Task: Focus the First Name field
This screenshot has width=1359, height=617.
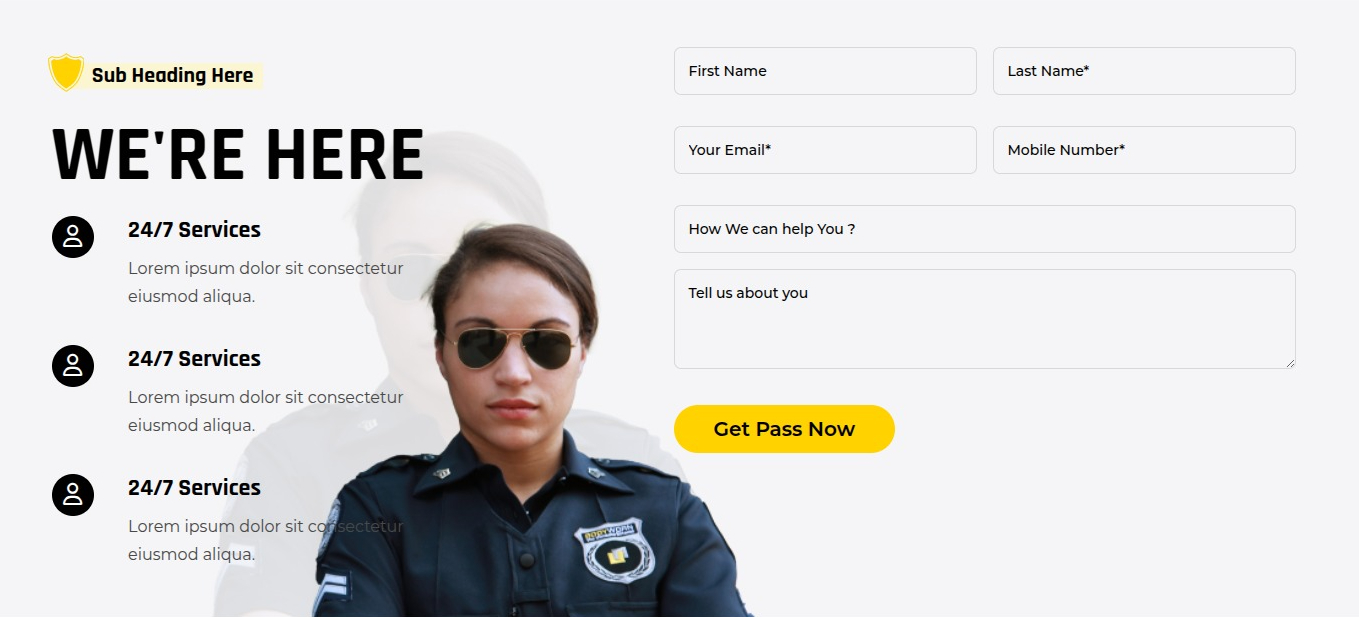Action: point(825,71)
